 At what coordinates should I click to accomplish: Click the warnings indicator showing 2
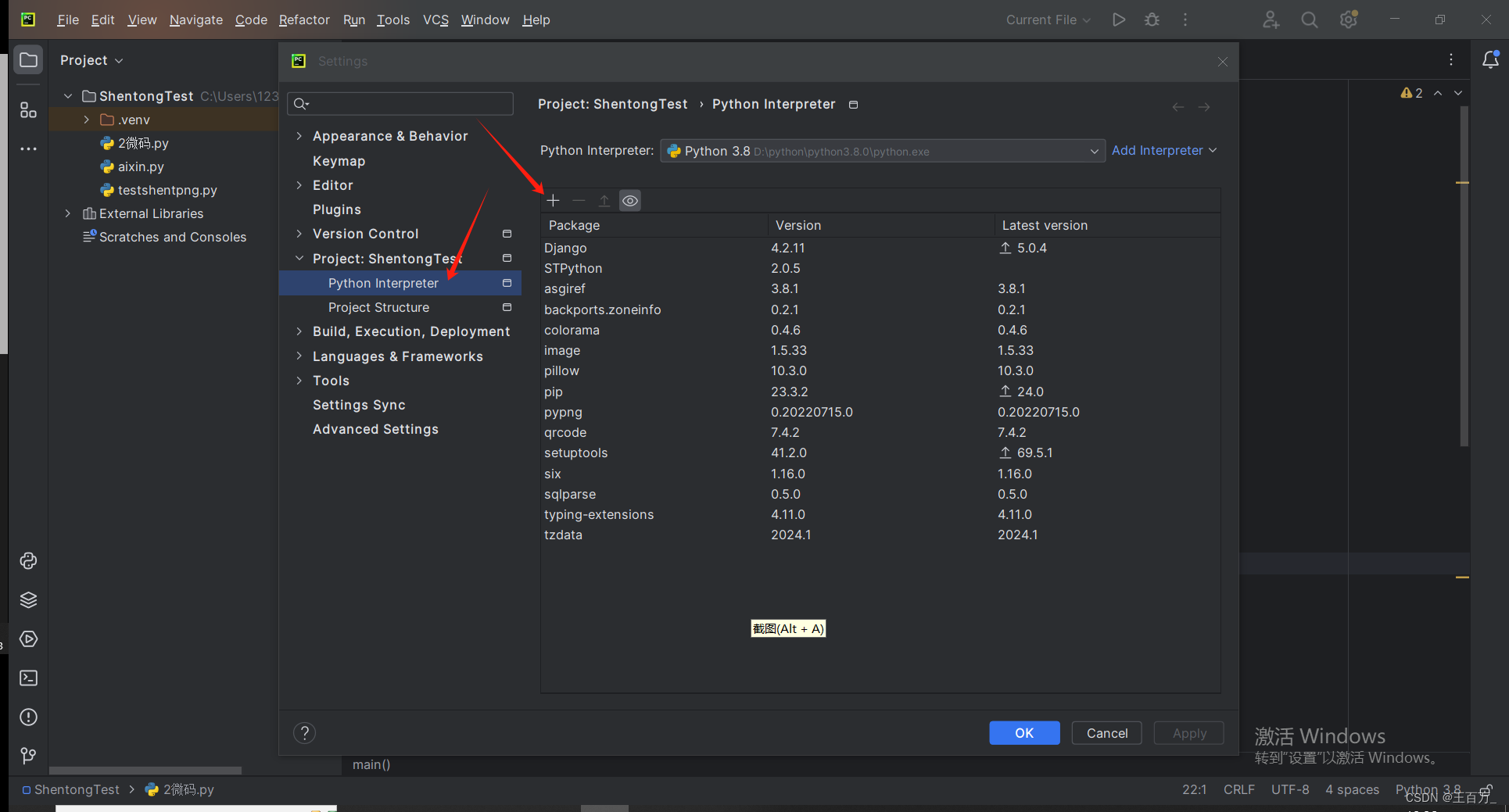tap(1412, 93)
